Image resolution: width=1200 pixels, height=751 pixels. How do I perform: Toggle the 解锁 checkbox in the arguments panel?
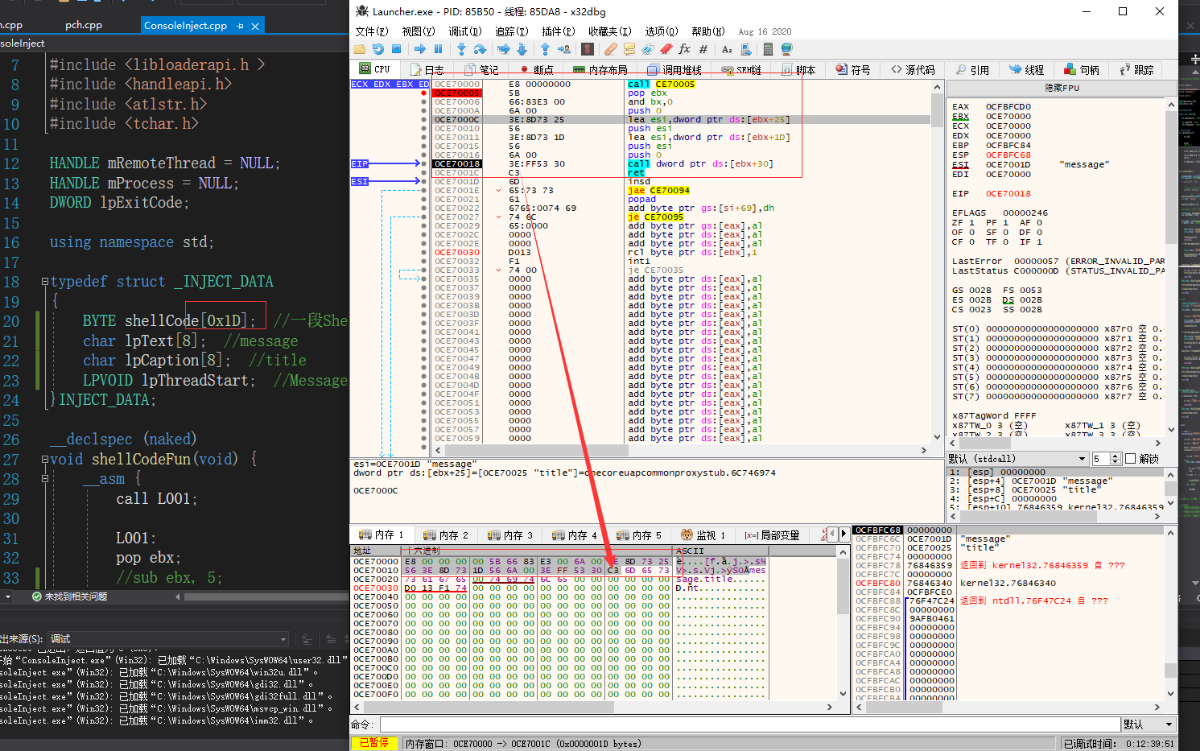pos(1130,458)
